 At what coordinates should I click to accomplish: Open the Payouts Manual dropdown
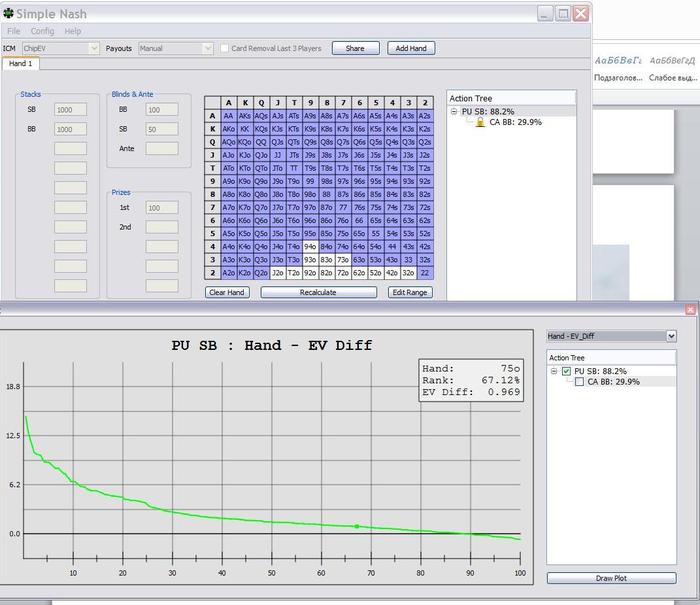pyautogui.click(x=175, y=48)
